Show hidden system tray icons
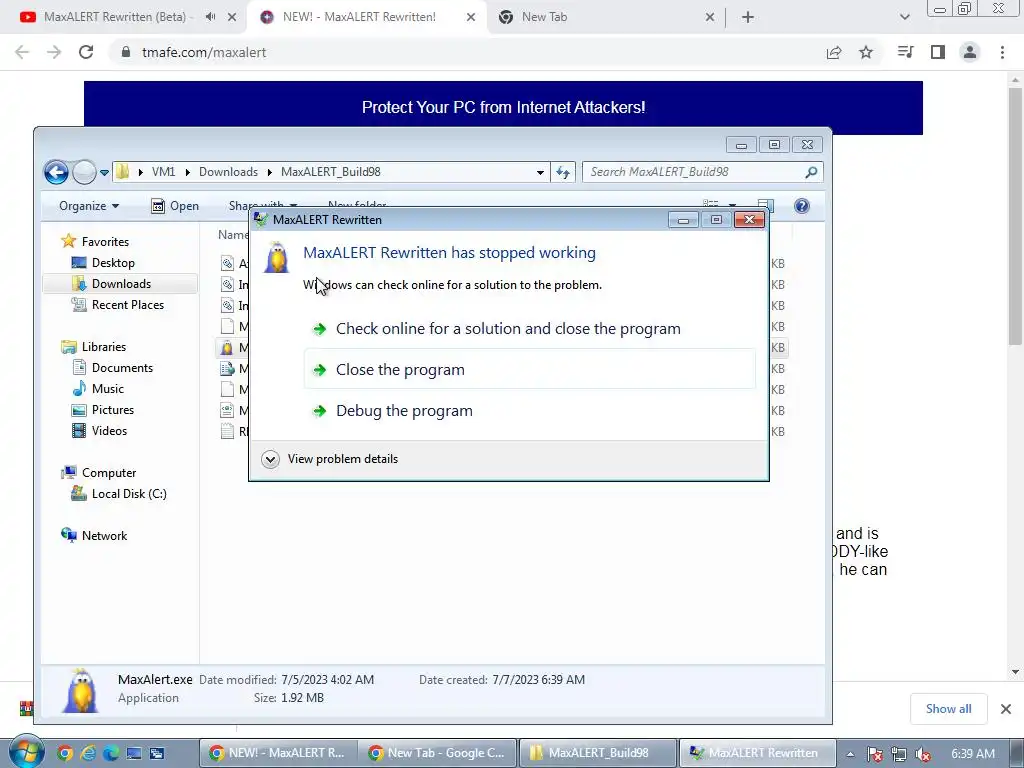 [x=850, y=754]
